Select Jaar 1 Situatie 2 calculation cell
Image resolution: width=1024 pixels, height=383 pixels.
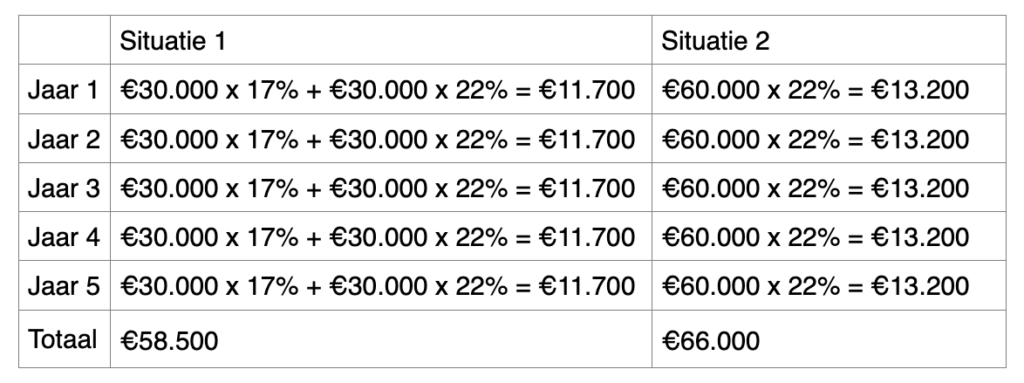(829, 89)
